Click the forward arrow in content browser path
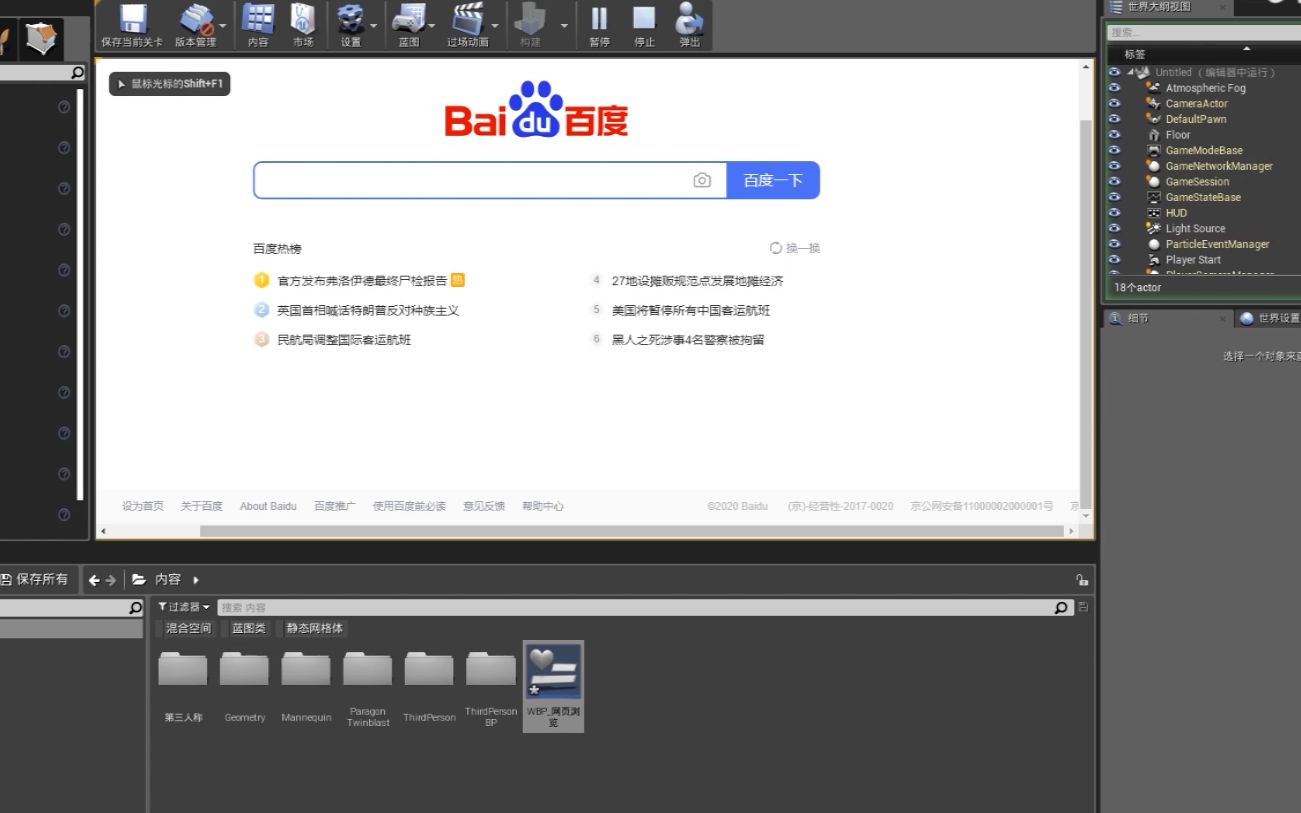The image size is (1301, 813). pyautogui.click(x=111, y=580)
